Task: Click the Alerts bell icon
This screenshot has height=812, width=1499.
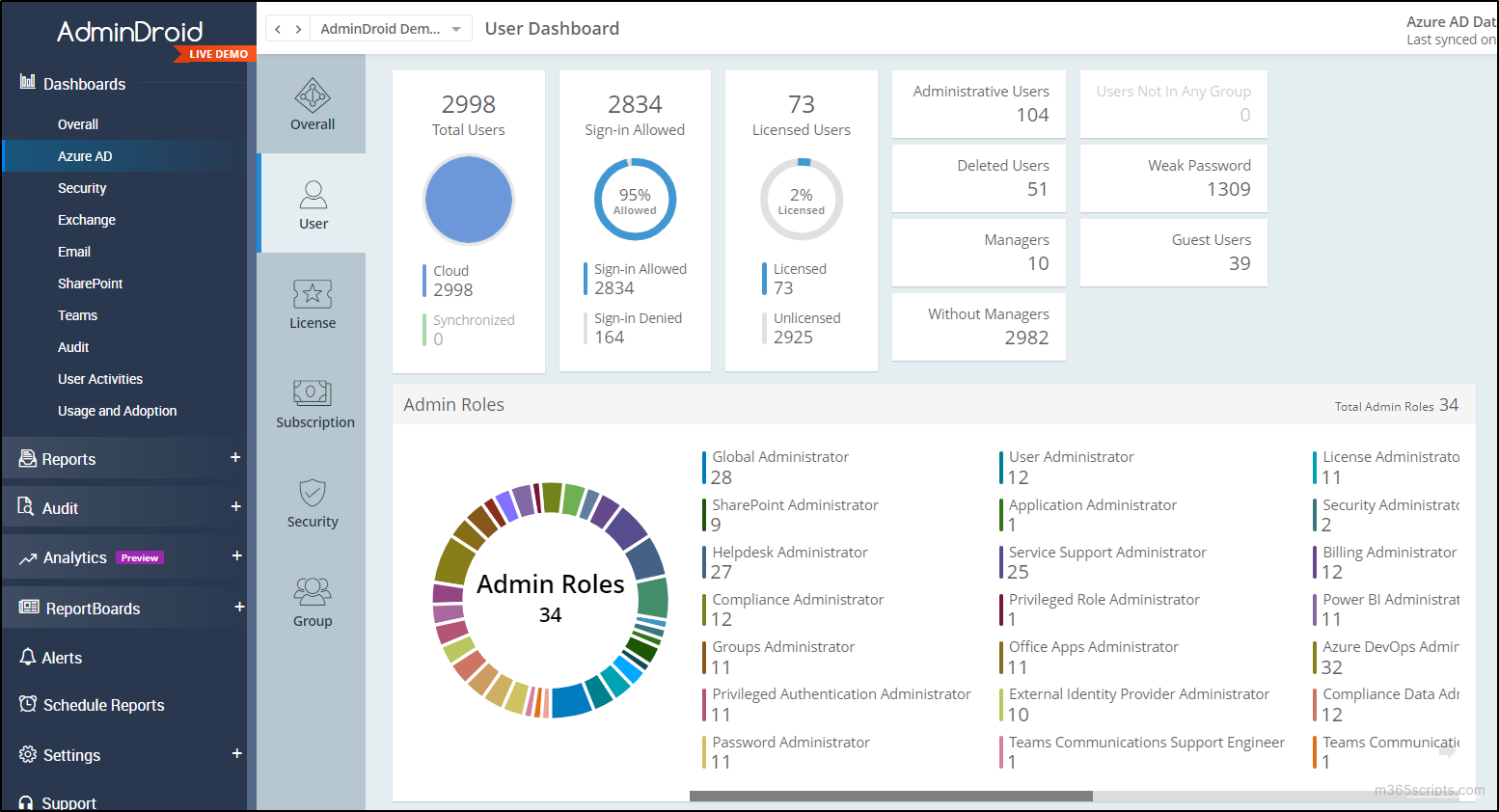Action: pyautogui.click(x=28, y=657)
